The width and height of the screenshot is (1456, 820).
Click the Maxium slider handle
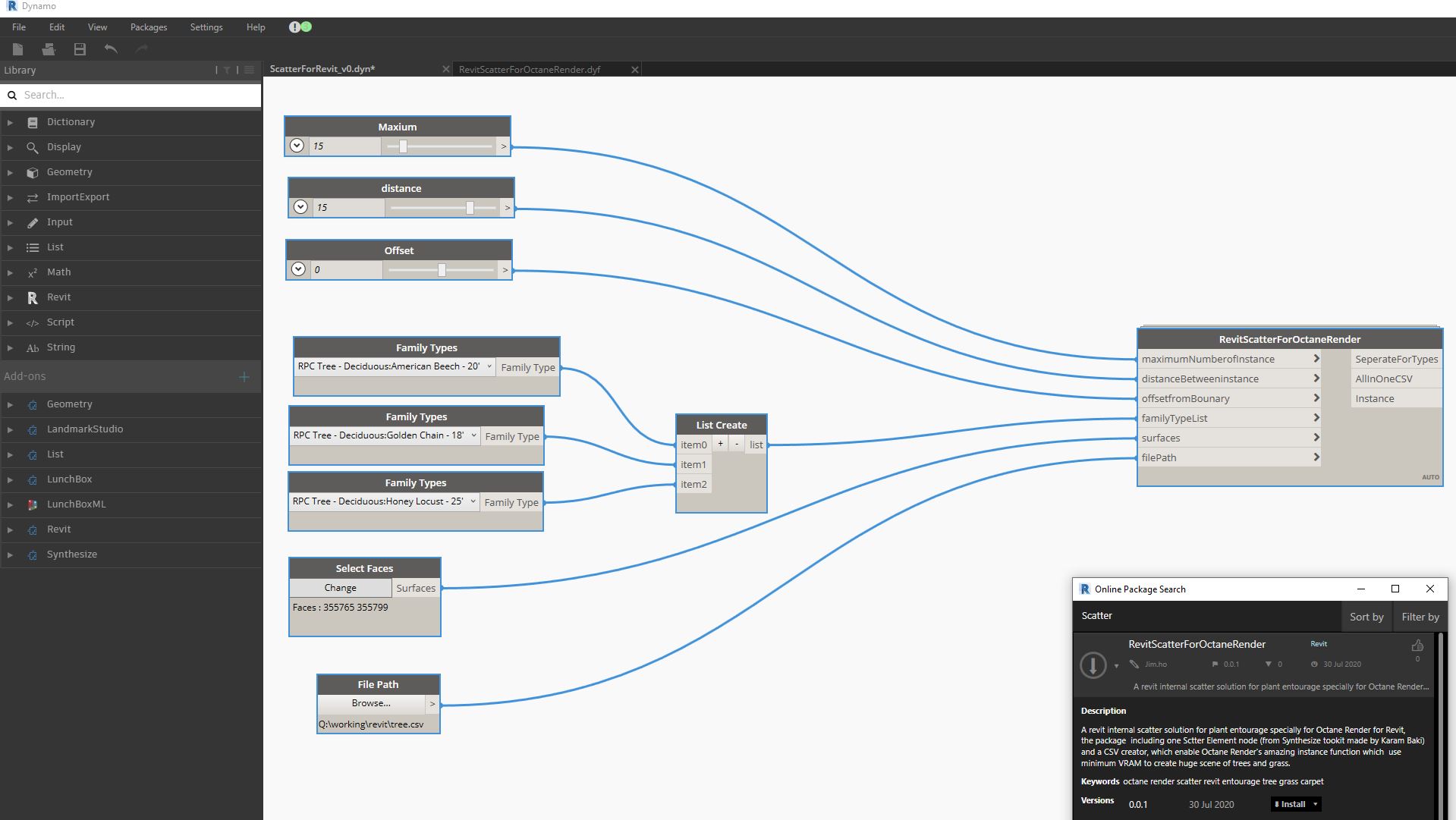[403, 146]
